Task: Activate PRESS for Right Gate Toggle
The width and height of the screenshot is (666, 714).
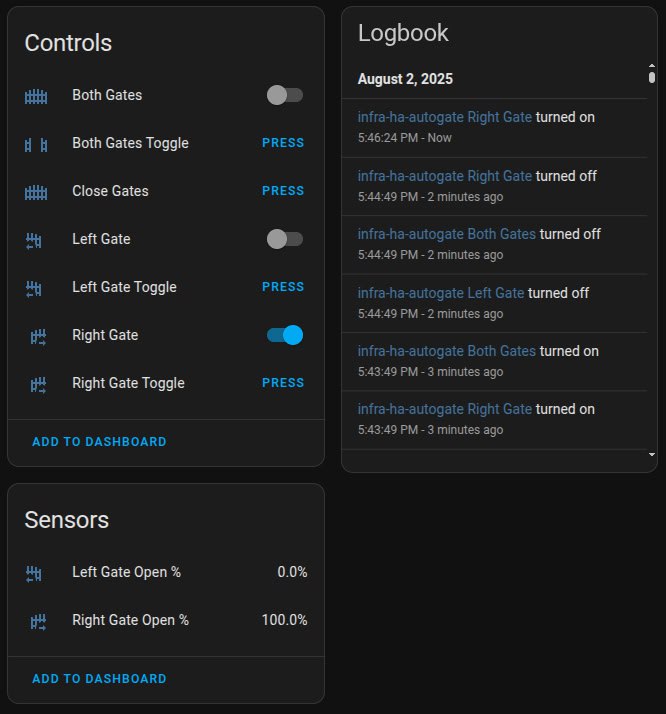Action: tap(283, 383)
